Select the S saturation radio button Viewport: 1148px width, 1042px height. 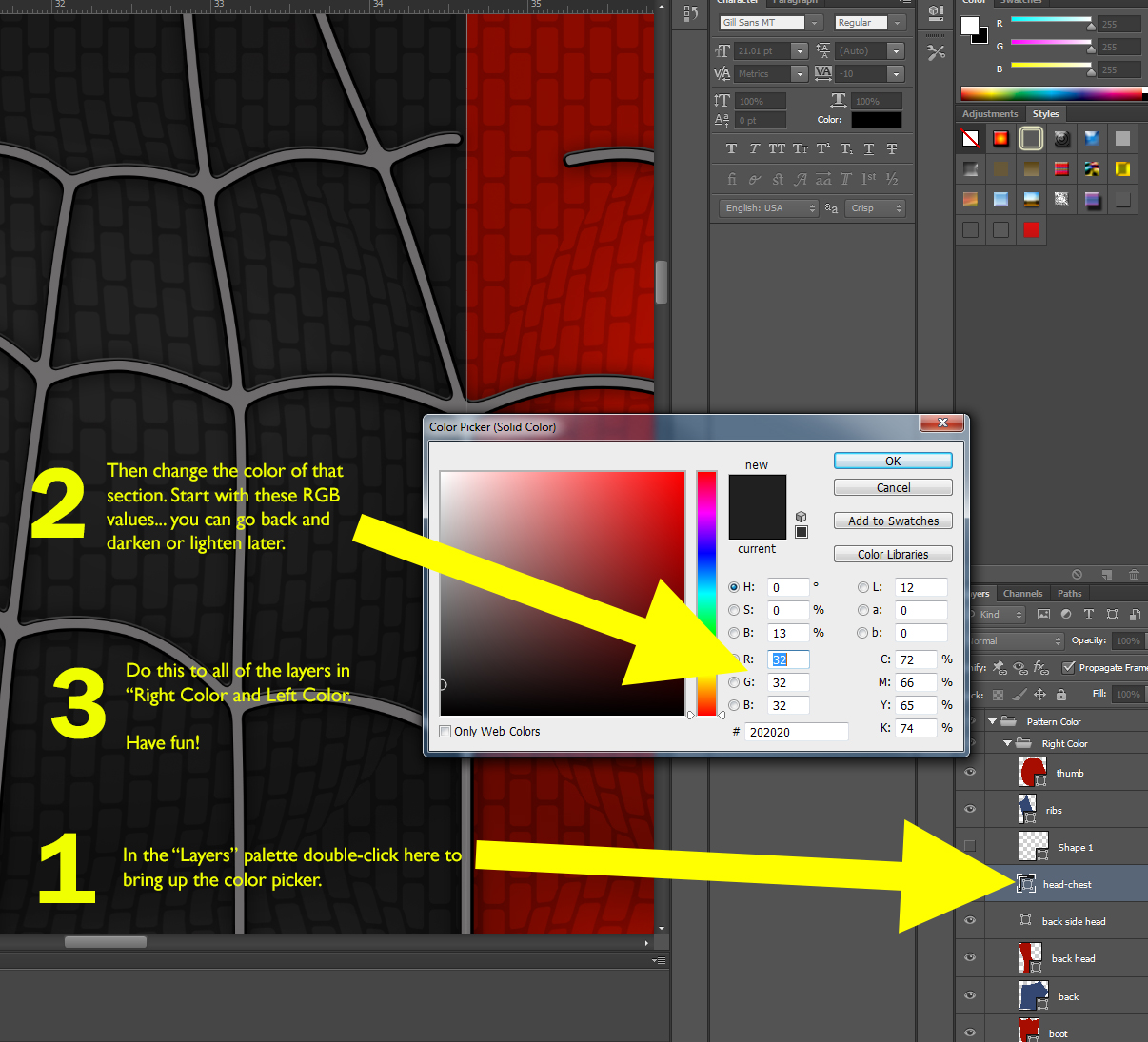pos(734,610)
